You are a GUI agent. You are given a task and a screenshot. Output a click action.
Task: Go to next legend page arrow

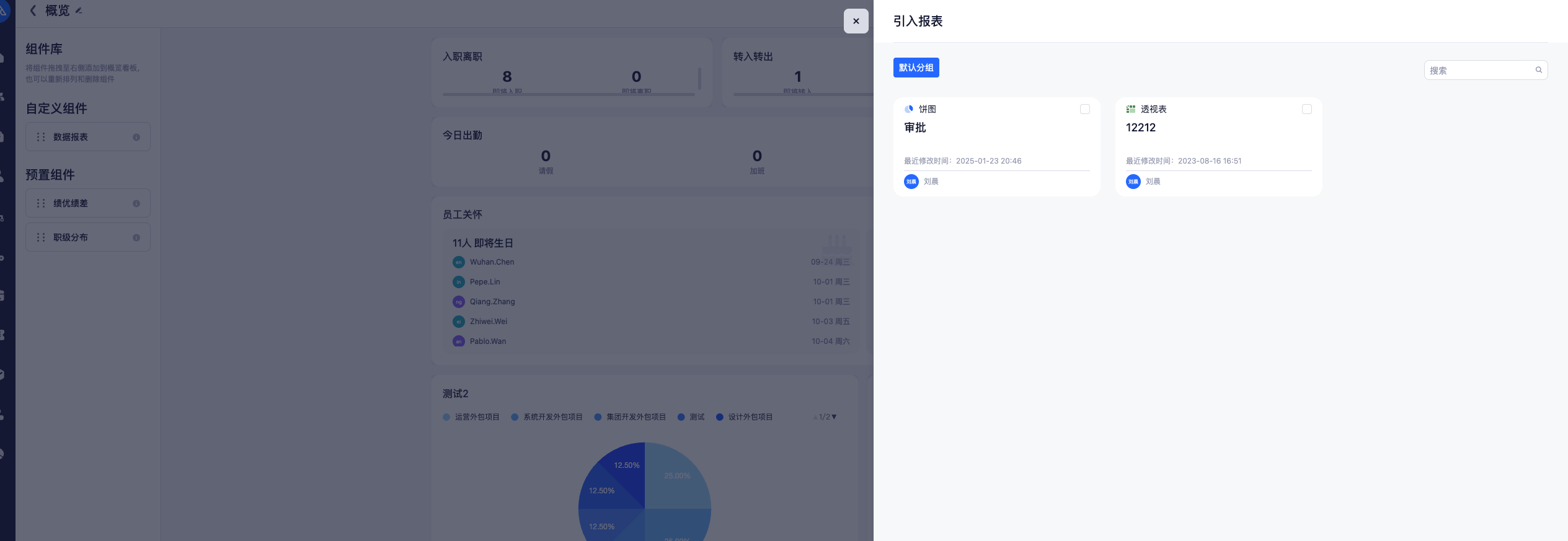[834, 417]
